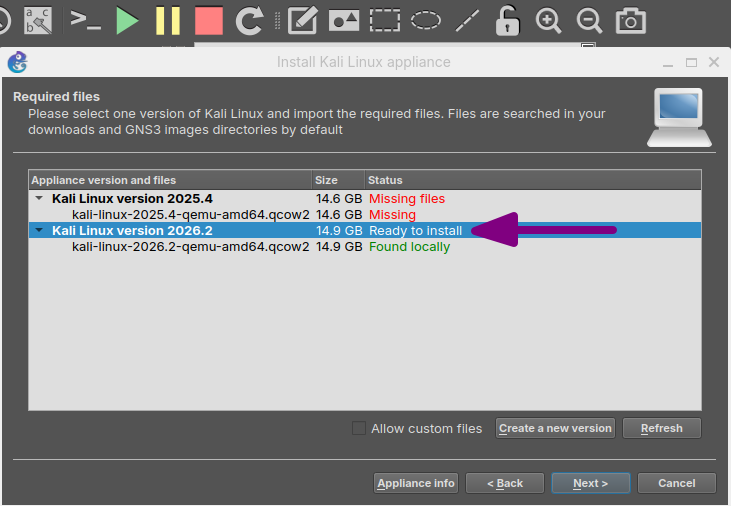Stop all nodes with red square icon
Screen dimensions: 731x506
click(208, 21)
